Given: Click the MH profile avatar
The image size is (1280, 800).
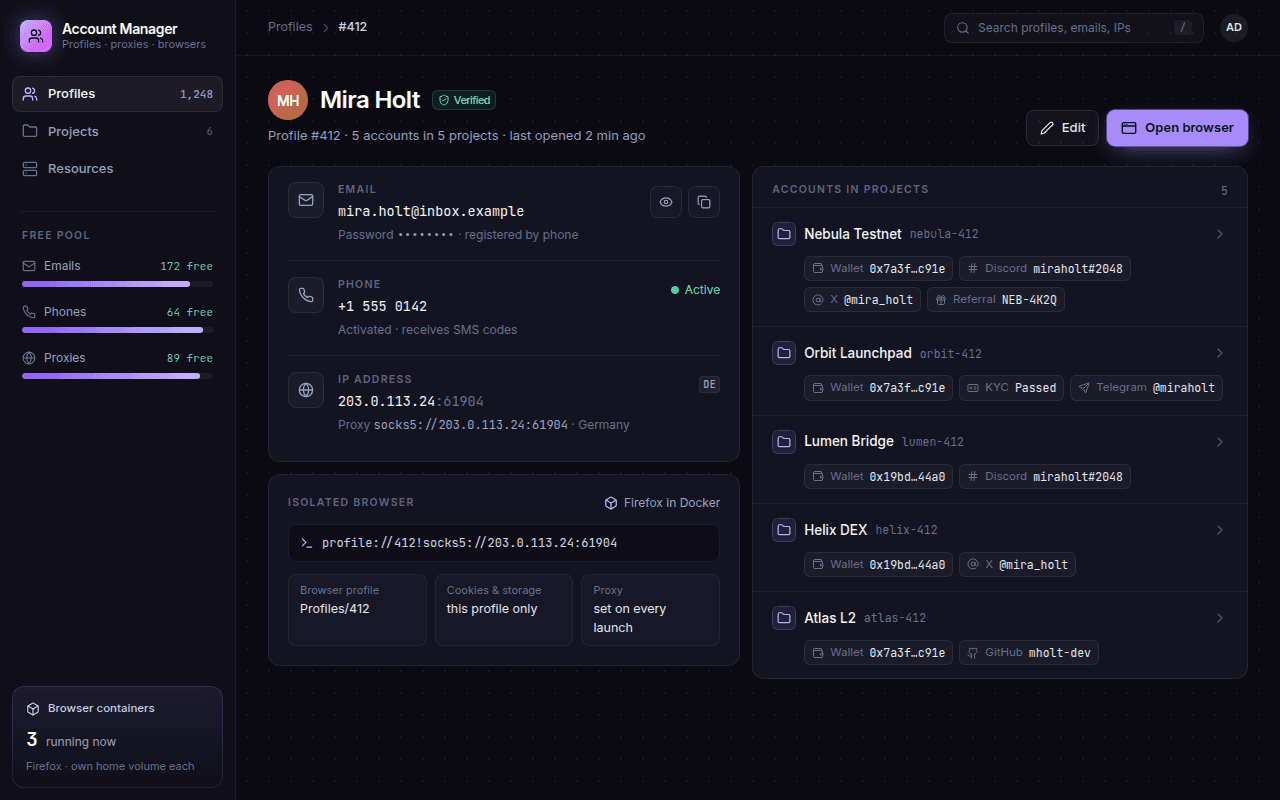Looking at the screenshot, I should coord(288,100).
